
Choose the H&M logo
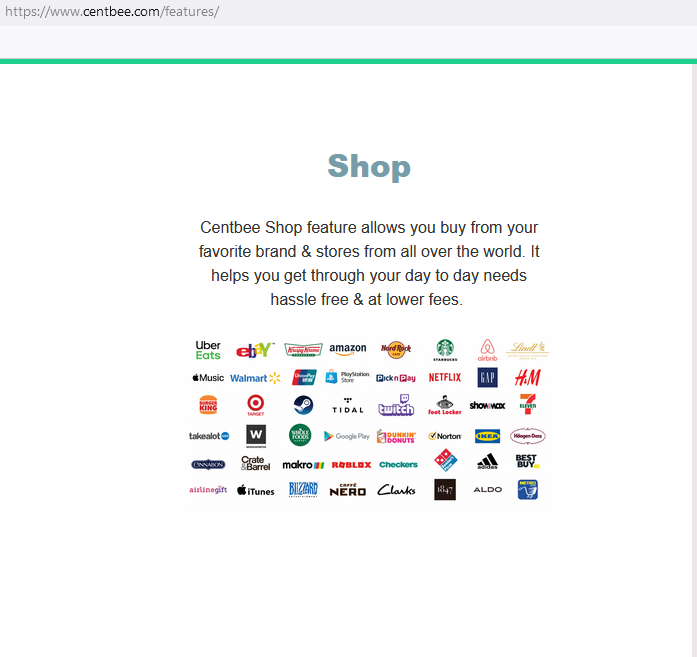[528, 377]
